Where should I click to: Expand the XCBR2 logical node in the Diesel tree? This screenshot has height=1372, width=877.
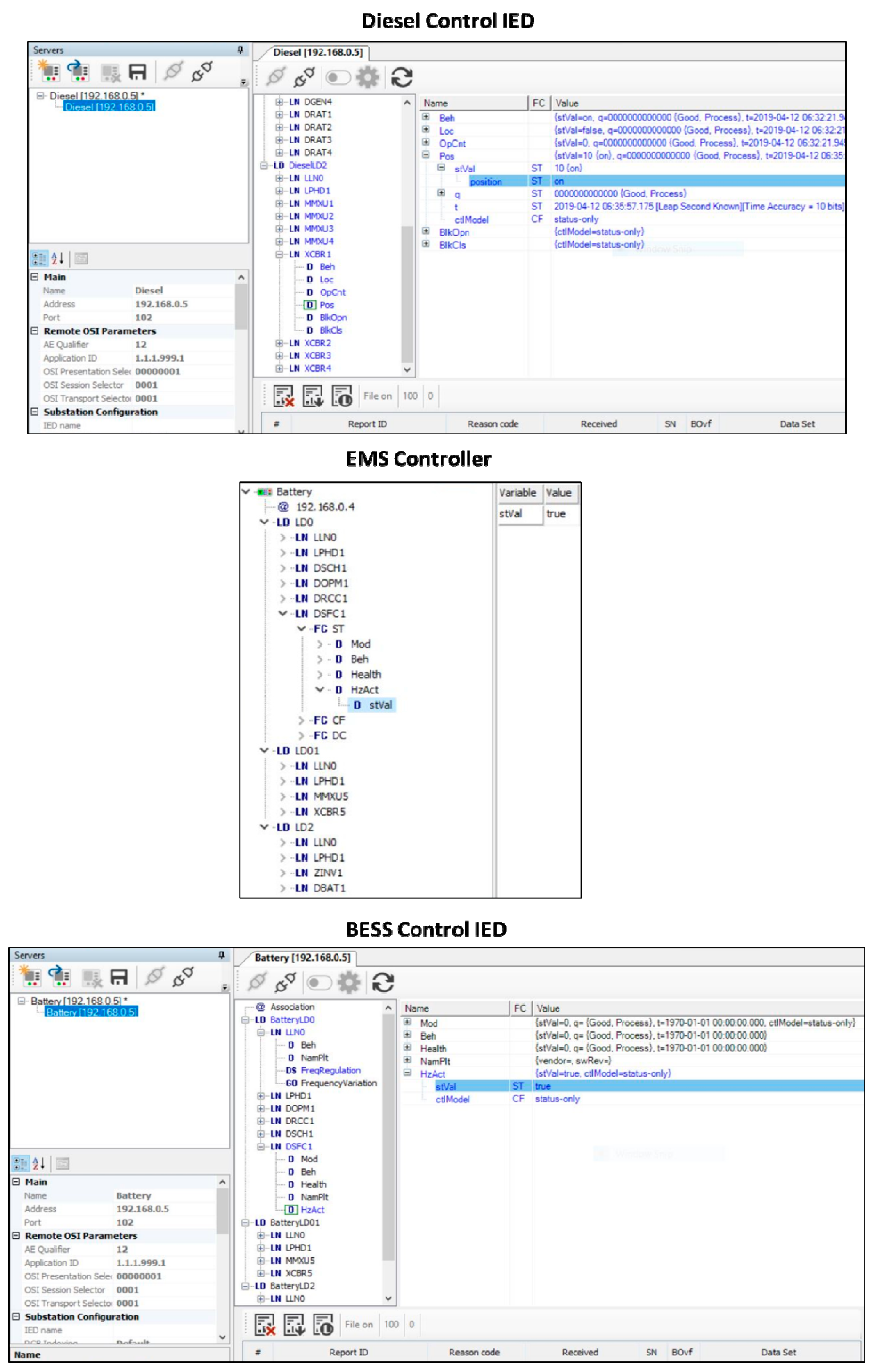279,343
